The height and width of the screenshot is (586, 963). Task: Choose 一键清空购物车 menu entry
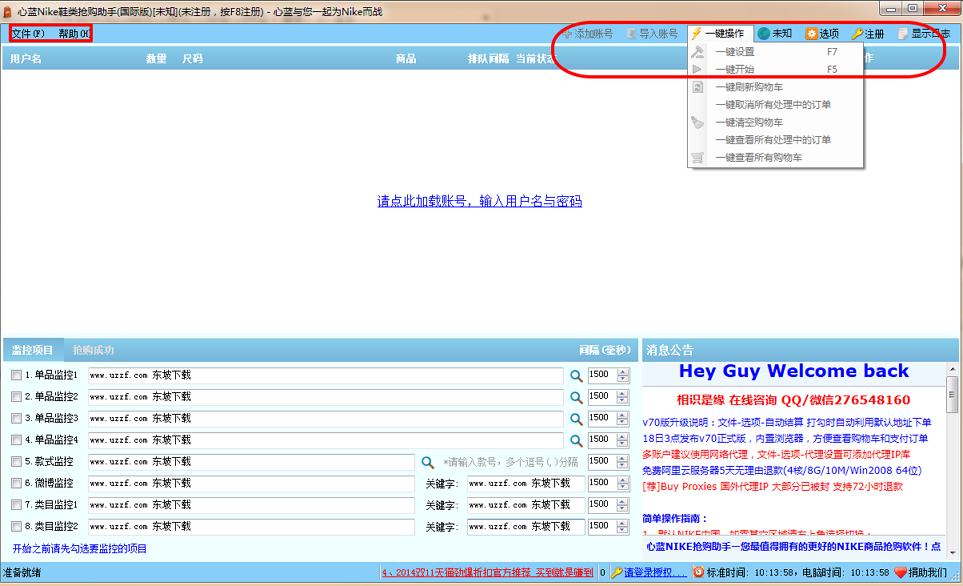coord(775,122)
